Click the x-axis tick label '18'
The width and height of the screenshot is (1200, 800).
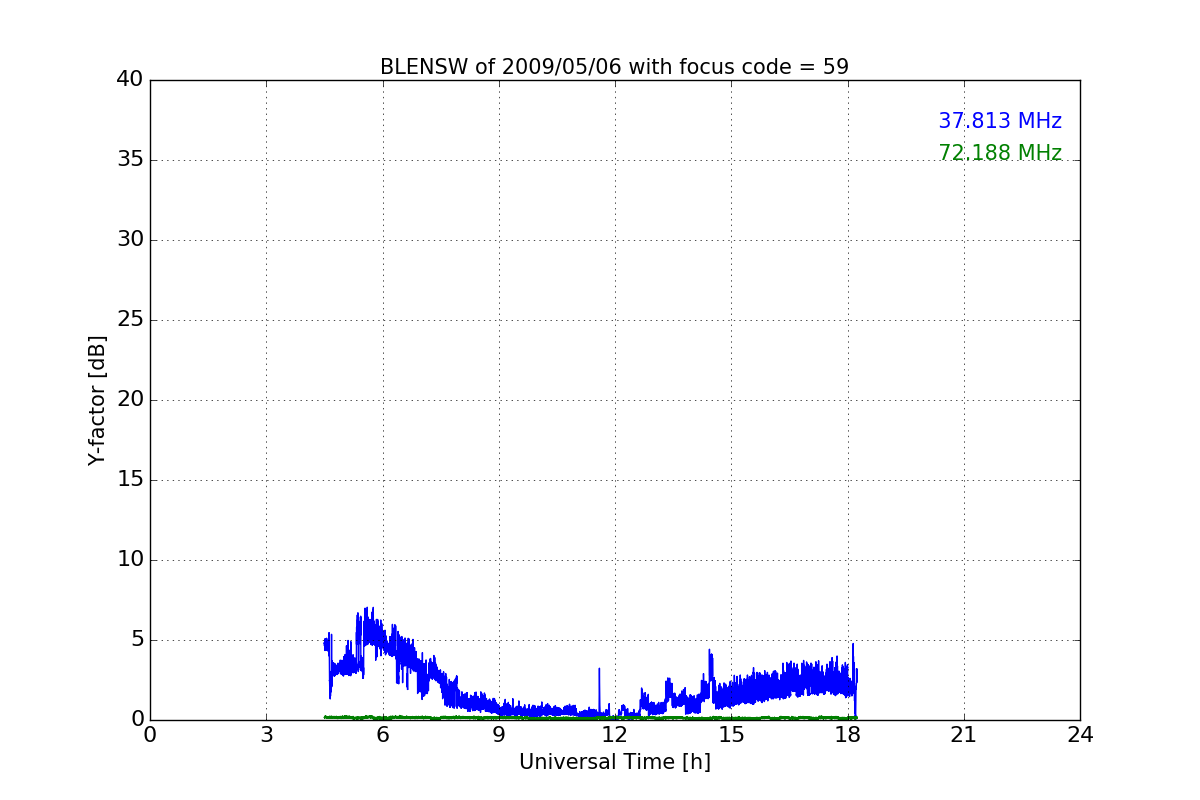coord(847,735)
